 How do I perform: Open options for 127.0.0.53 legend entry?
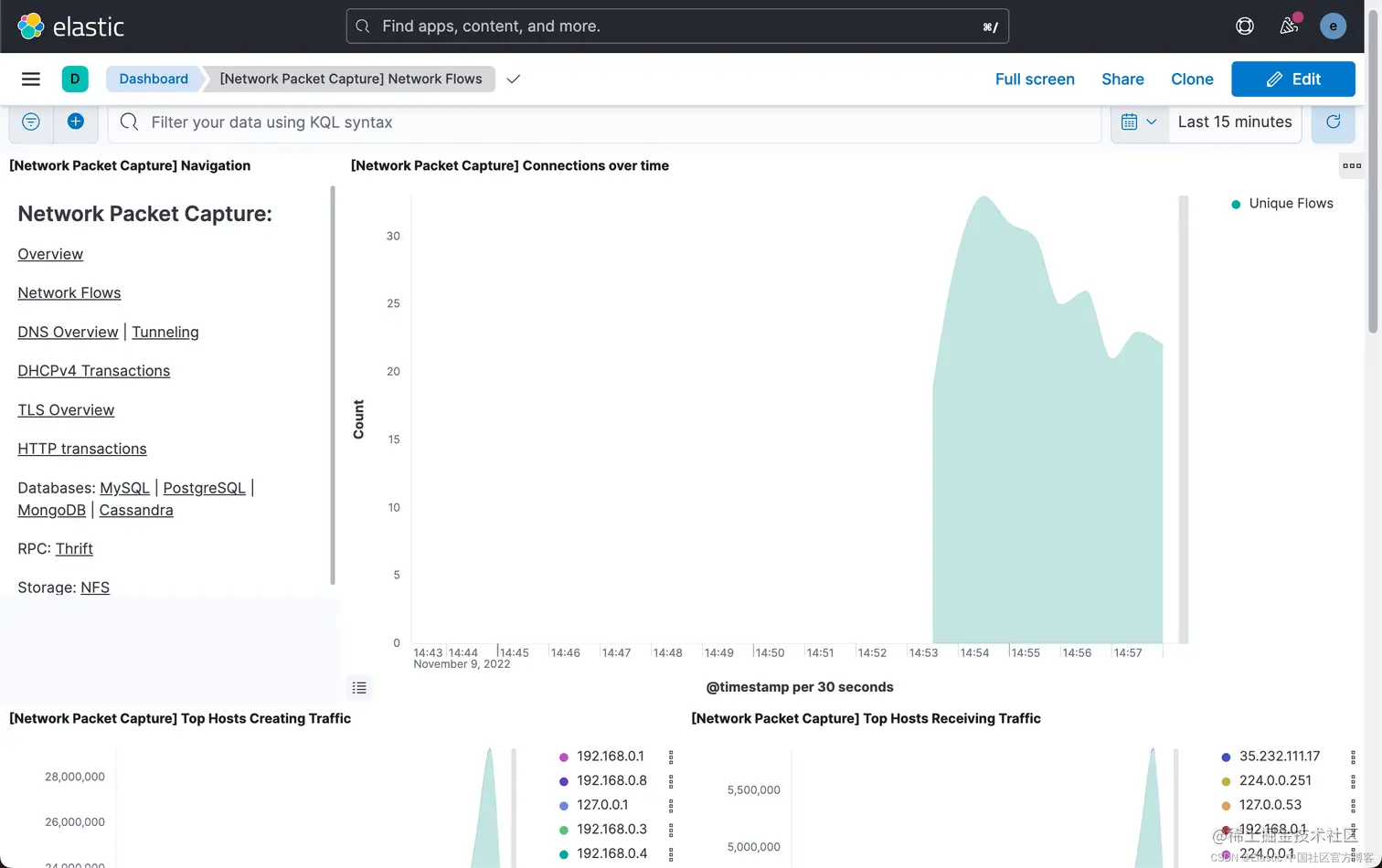pyautogui.click(x=1354, y=805)
